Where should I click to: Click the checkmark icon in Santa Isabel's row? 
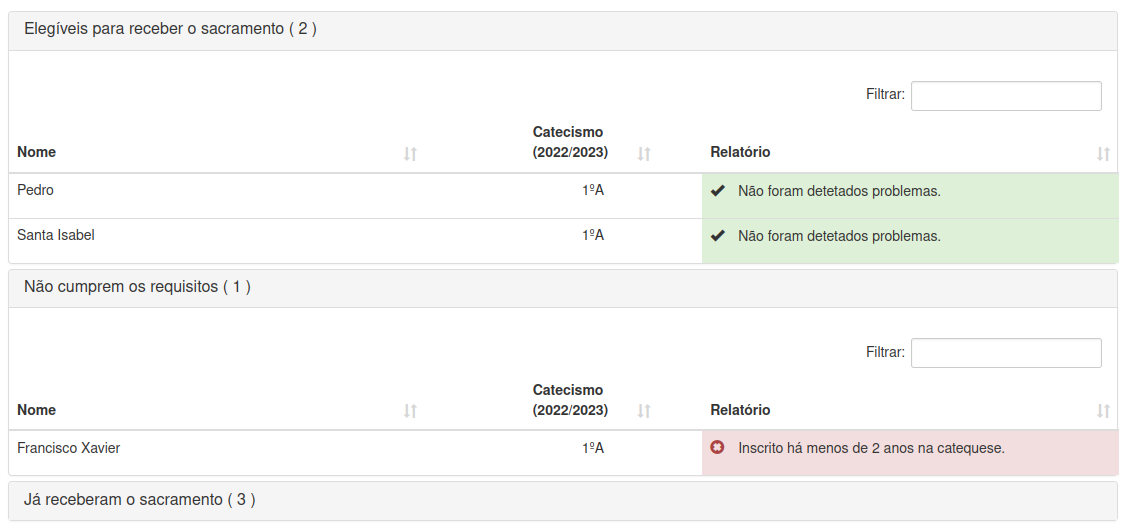coord(717,237)
